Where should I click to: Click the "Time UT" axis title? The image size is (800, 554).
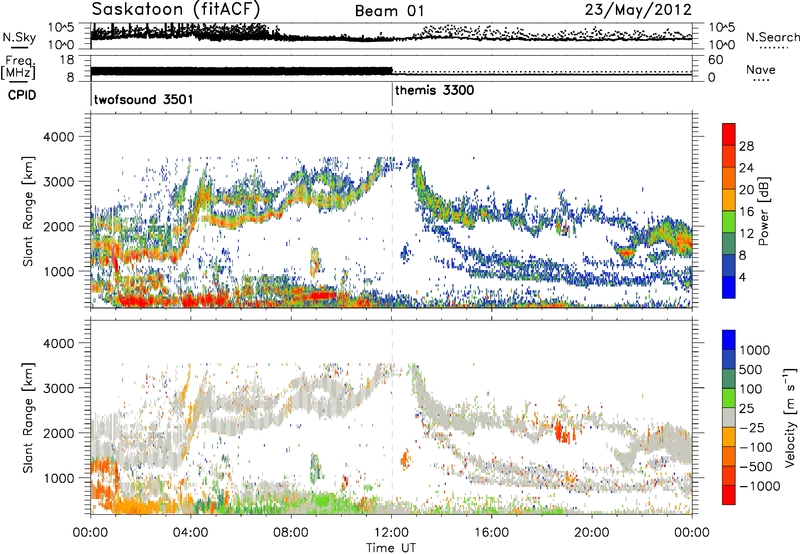coord(391,548)
